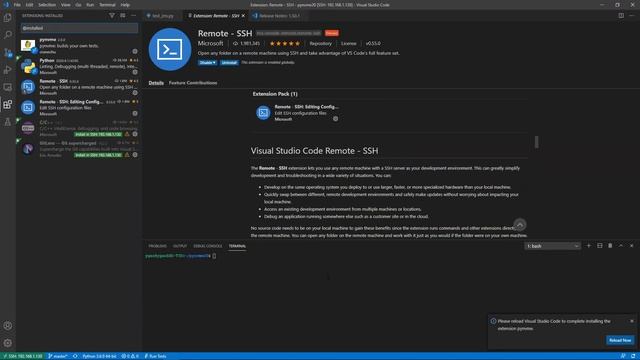
Task: Open manage gear for C/C++ extension
Action: point(135,134)
